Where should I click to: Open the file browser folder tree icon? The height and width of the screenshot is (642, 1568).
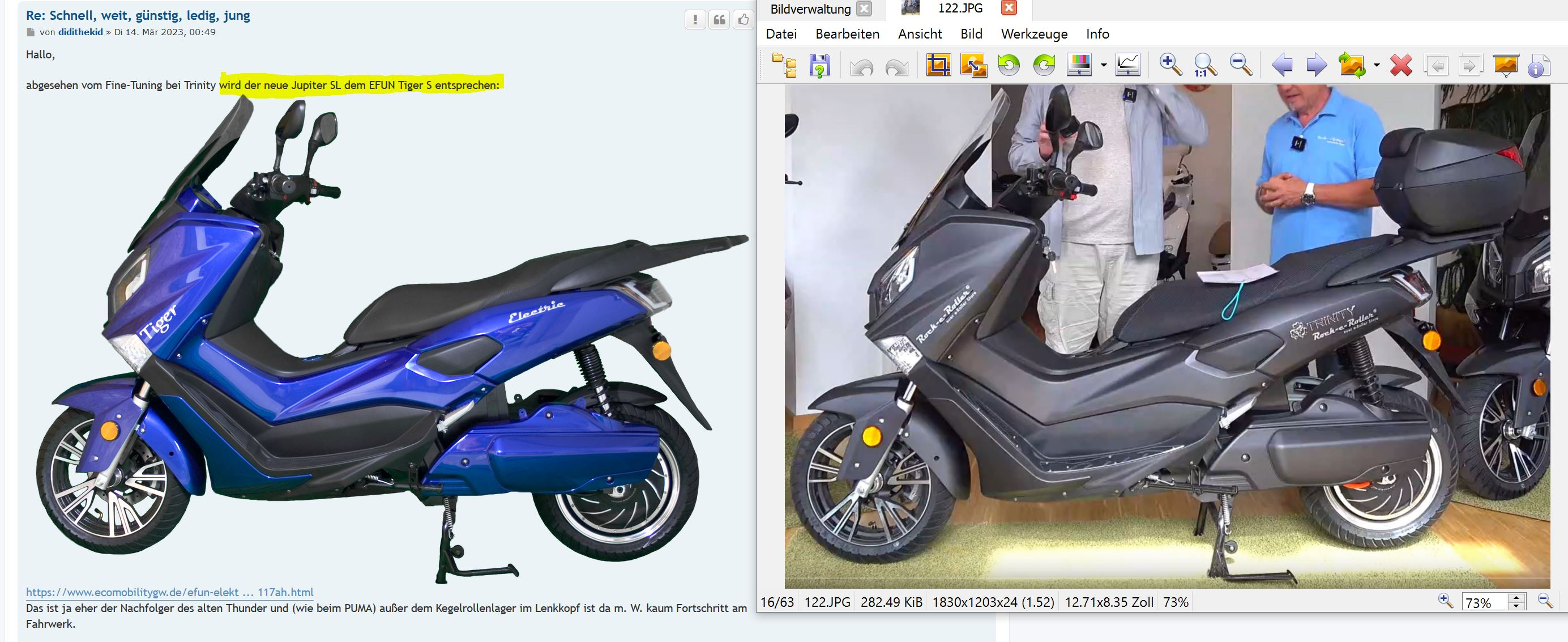click(x=785, y=65)
